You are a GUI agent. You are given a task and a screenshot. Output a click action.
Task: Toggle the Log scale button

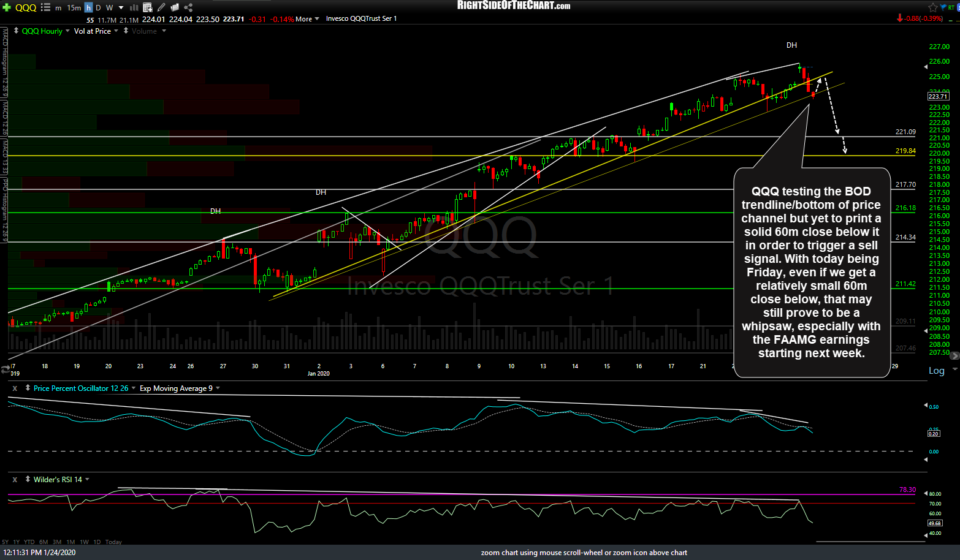point(936,370)
